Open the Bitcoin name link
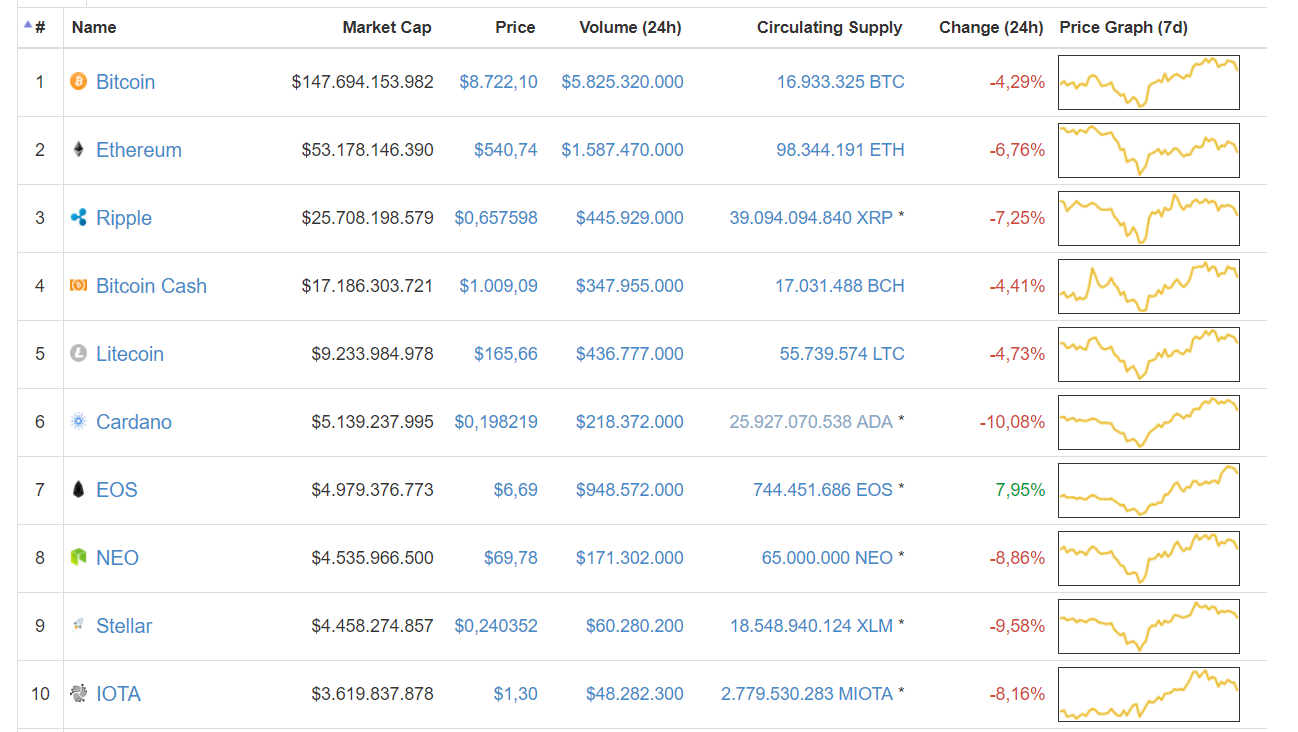Viewport: 1298px width, 732px height. 125,82
